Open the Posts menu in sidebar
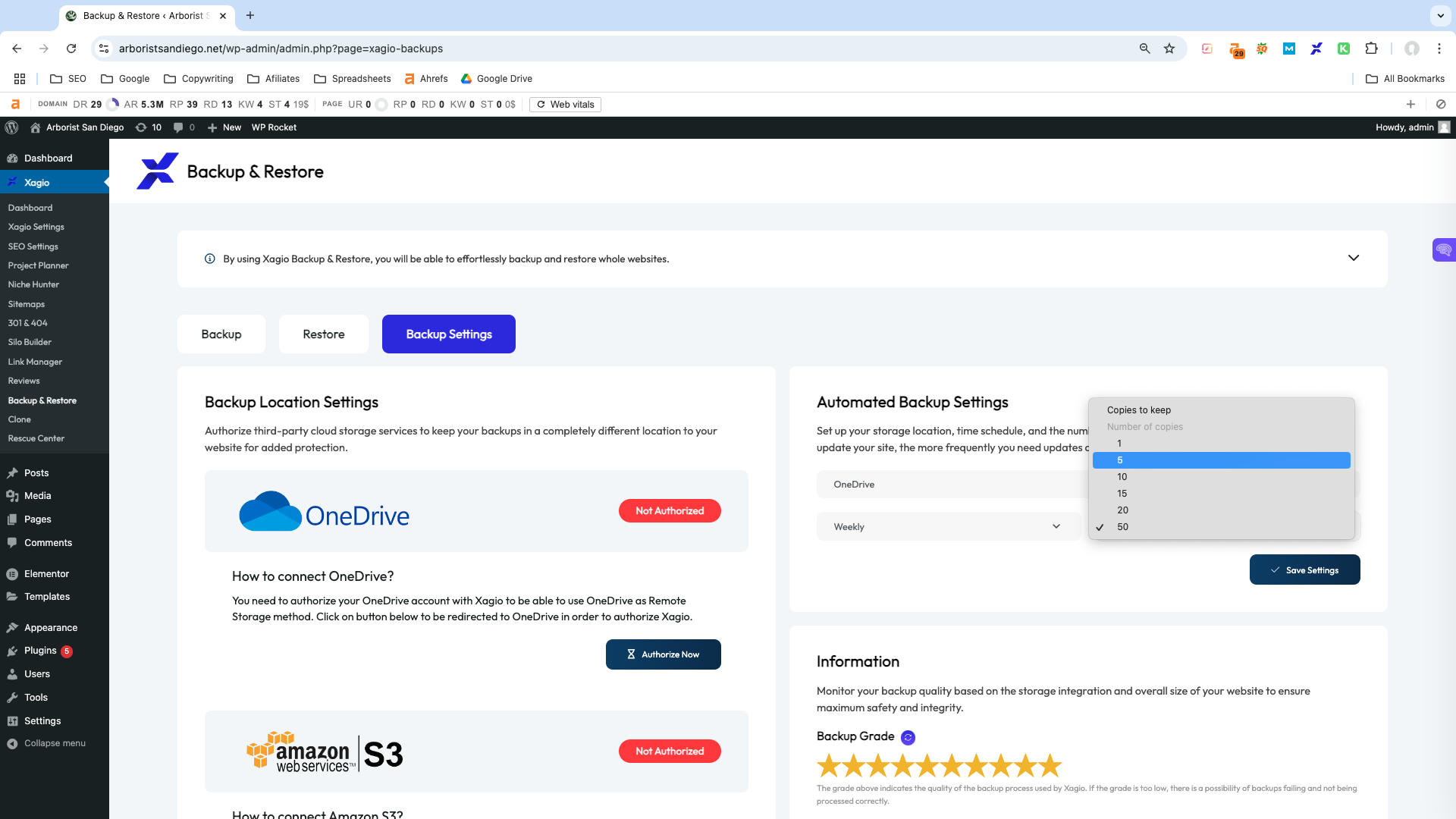The image size is (1456, 819). tap(36, 473)
